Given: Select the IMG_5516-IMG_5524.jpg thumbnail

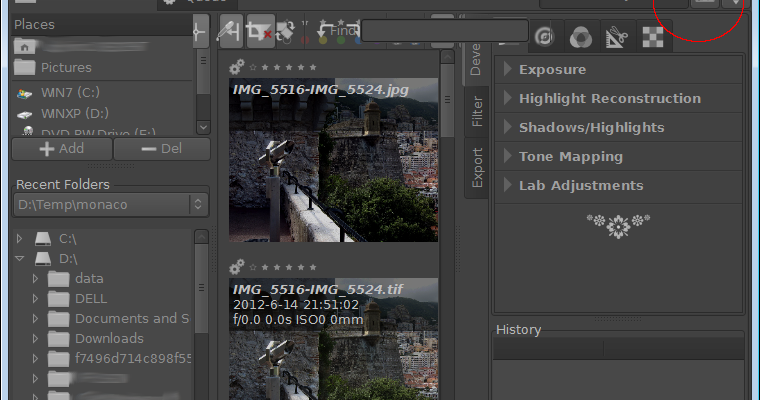Looking at the screenshot, I should click(x=333, y=160).
